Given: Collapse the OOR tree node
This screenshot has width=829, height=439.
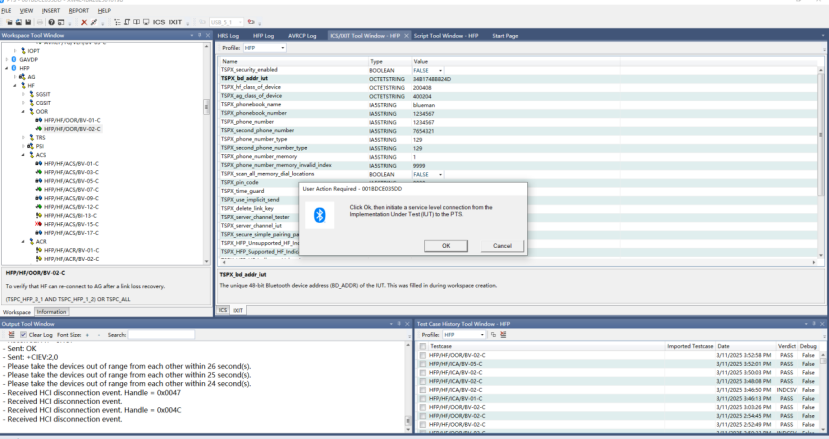Looking at the screenshot, I should coord(23,112).
